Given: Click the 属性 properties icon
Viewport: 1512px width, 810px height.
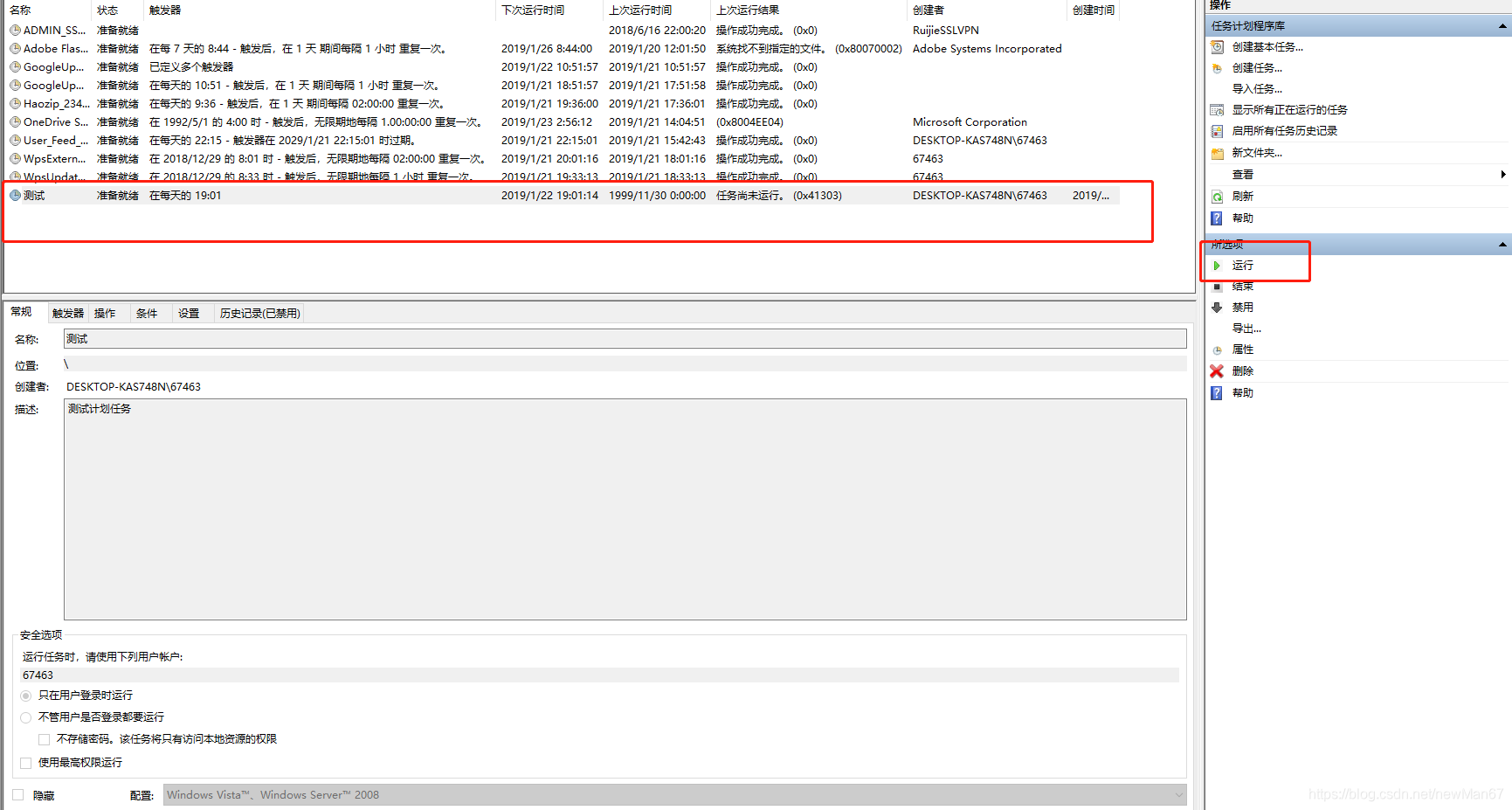Looking at the screenshot, I should tap(1217, 350).
